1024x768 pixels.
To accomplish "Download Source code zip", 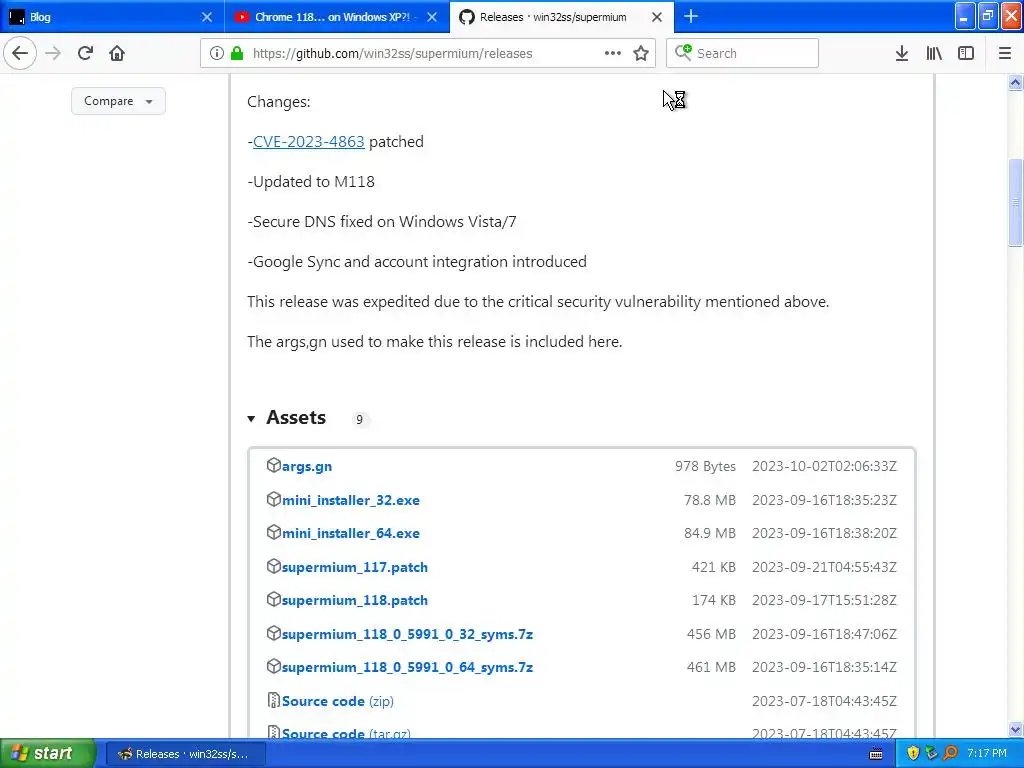I will point(338,701).
